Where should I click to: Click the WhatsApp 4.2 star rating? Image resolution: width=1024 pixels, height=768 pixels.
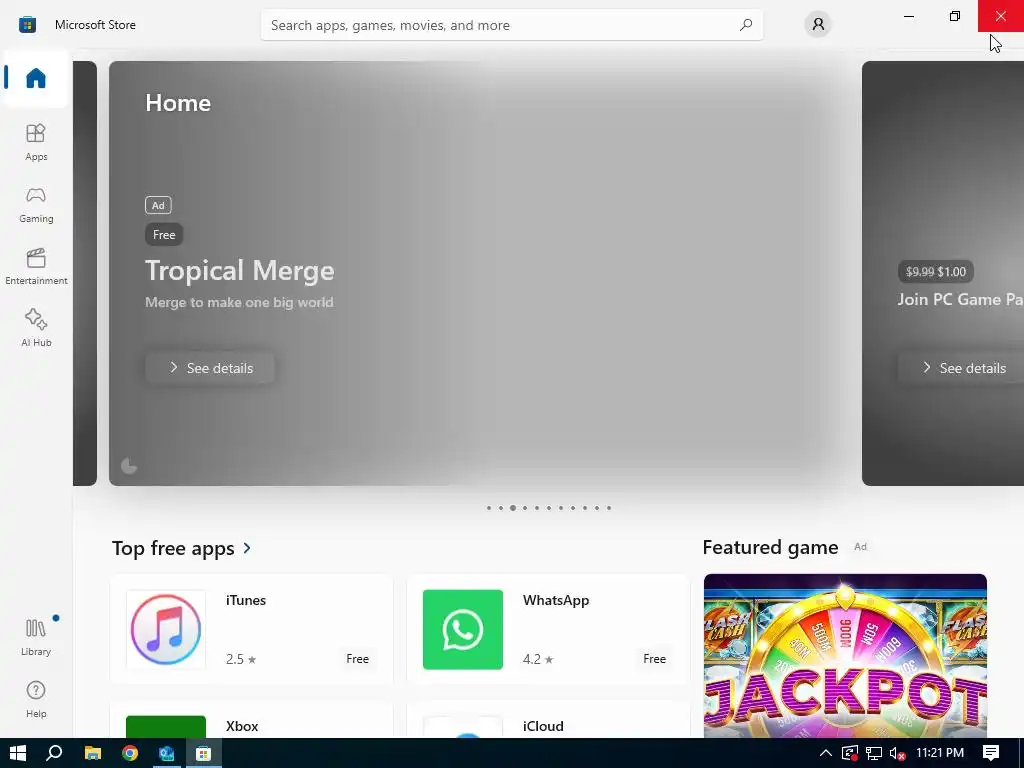pos(538,659)
